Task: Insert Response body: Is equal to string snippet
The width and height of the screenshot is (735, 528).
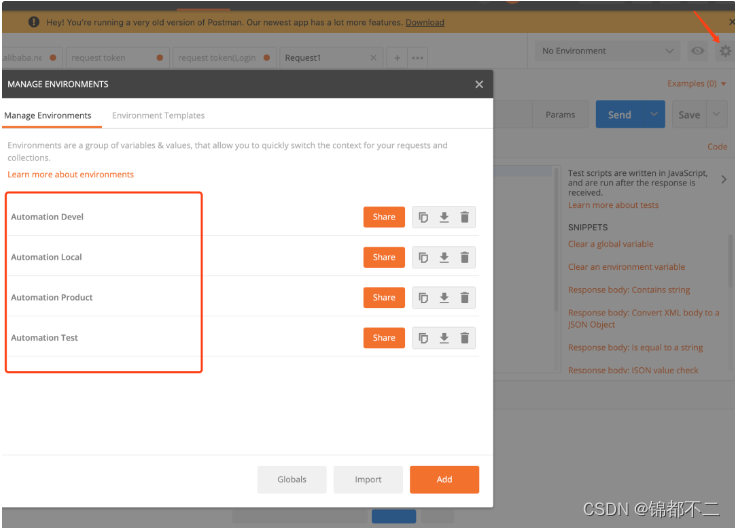Action: click(x=636, y=347)
